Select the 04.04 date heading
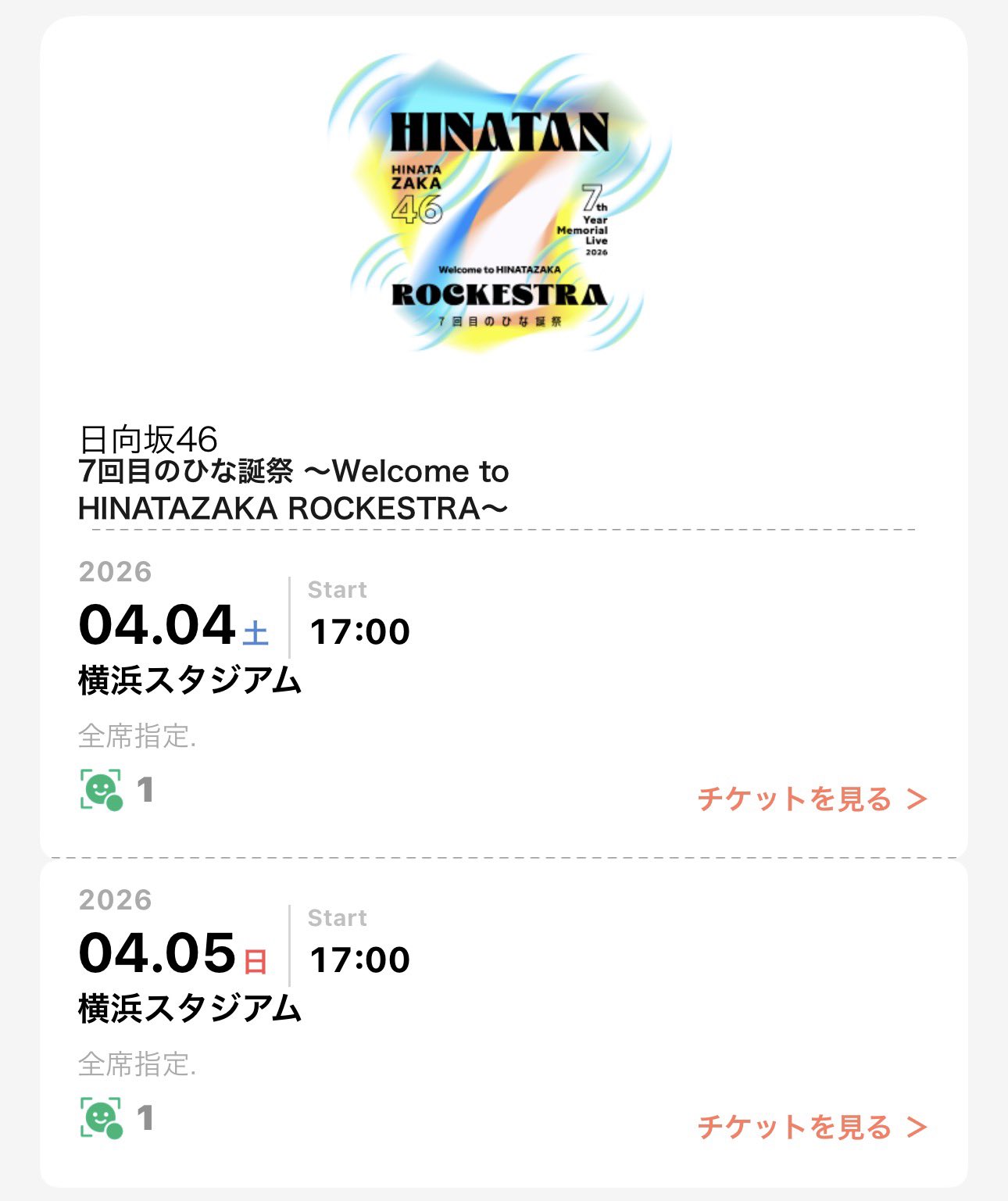The height and width of the screenshot is (1201, 1008). coord(157,626)
